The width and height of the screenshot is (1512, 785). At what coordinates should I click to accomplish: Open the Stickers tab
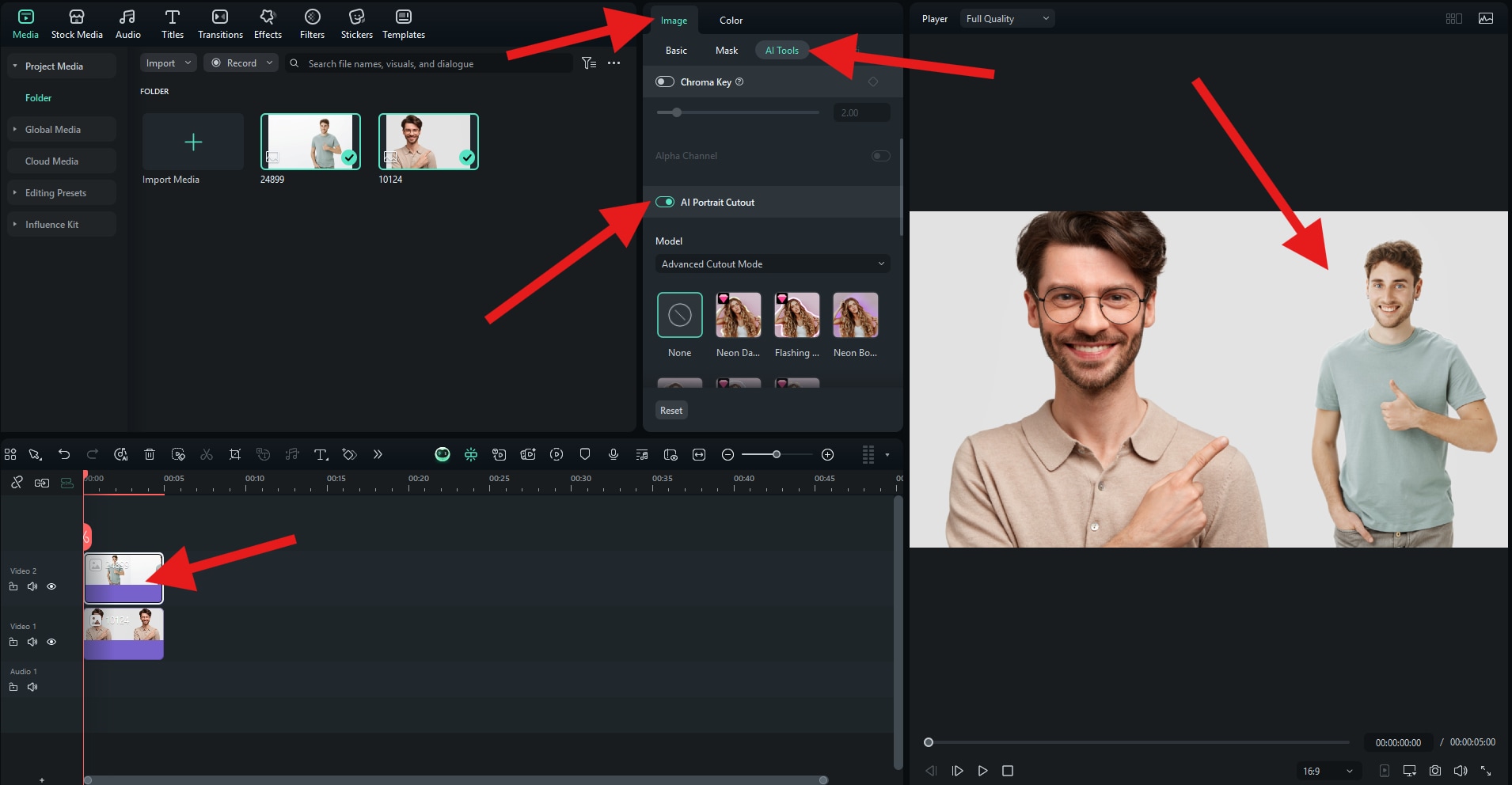(356, 24)
